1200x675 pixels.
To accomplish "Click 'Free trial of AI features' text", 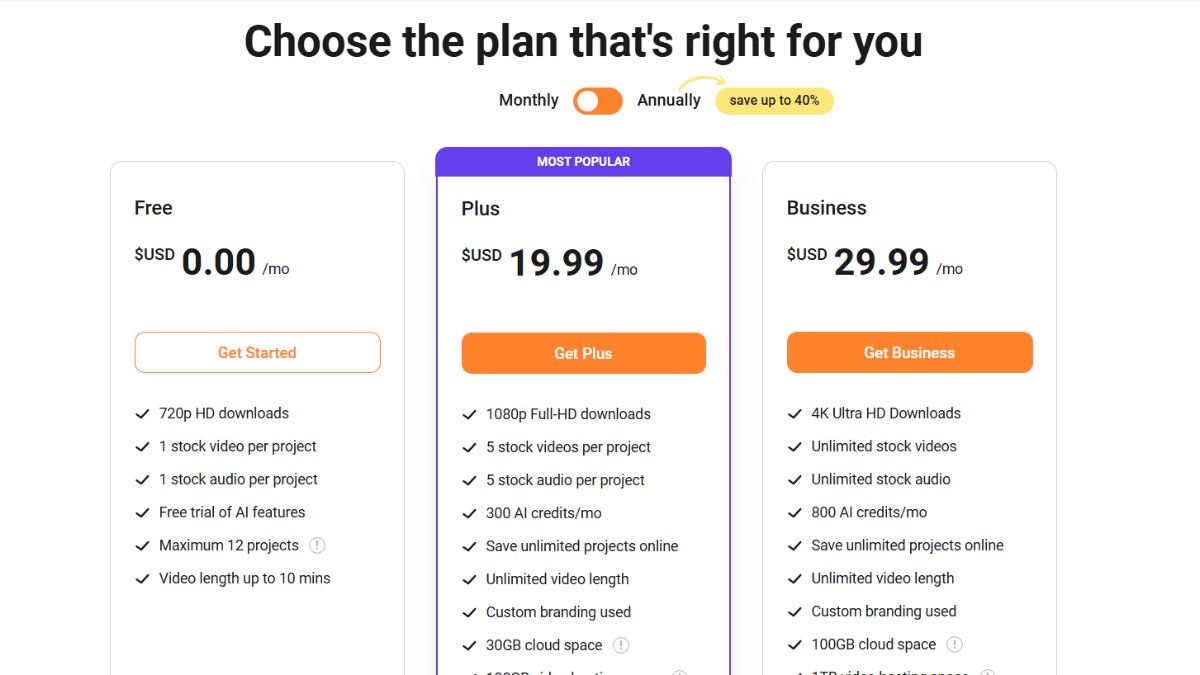I will tap(232, 512).
